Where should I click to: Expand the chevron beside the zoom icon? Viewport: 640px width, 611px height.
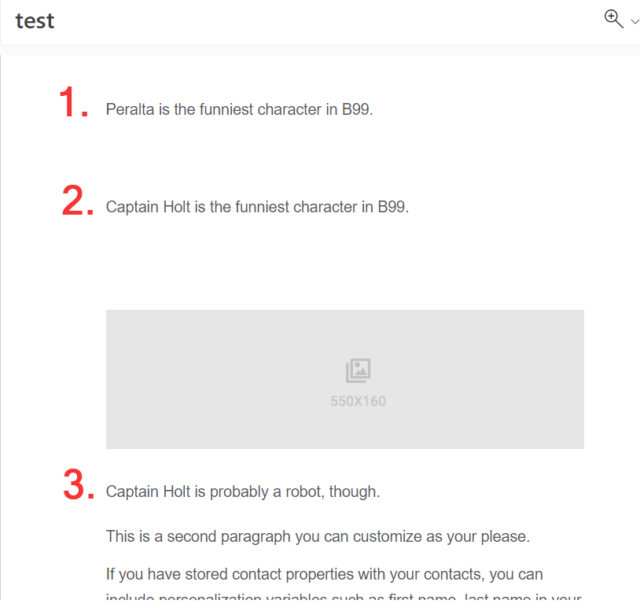pyautogui.click(x=633, y=20)
